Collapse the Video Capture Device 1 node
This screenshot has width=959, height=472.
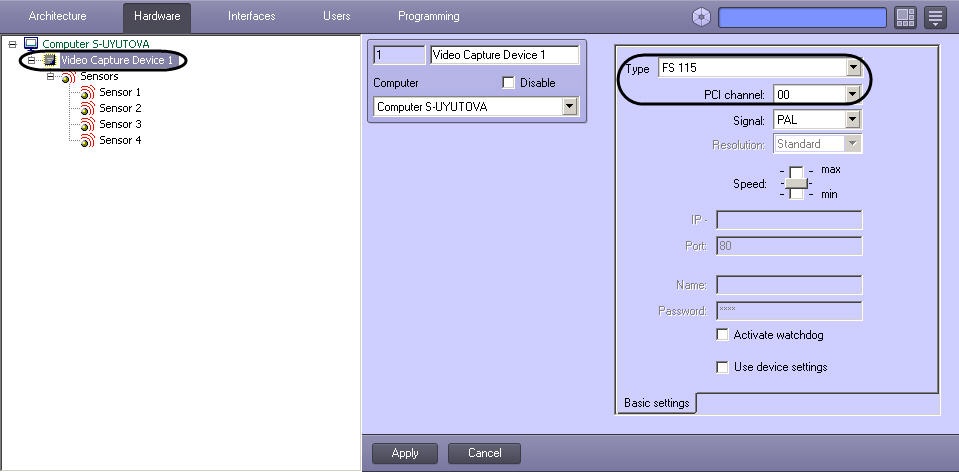32,60
